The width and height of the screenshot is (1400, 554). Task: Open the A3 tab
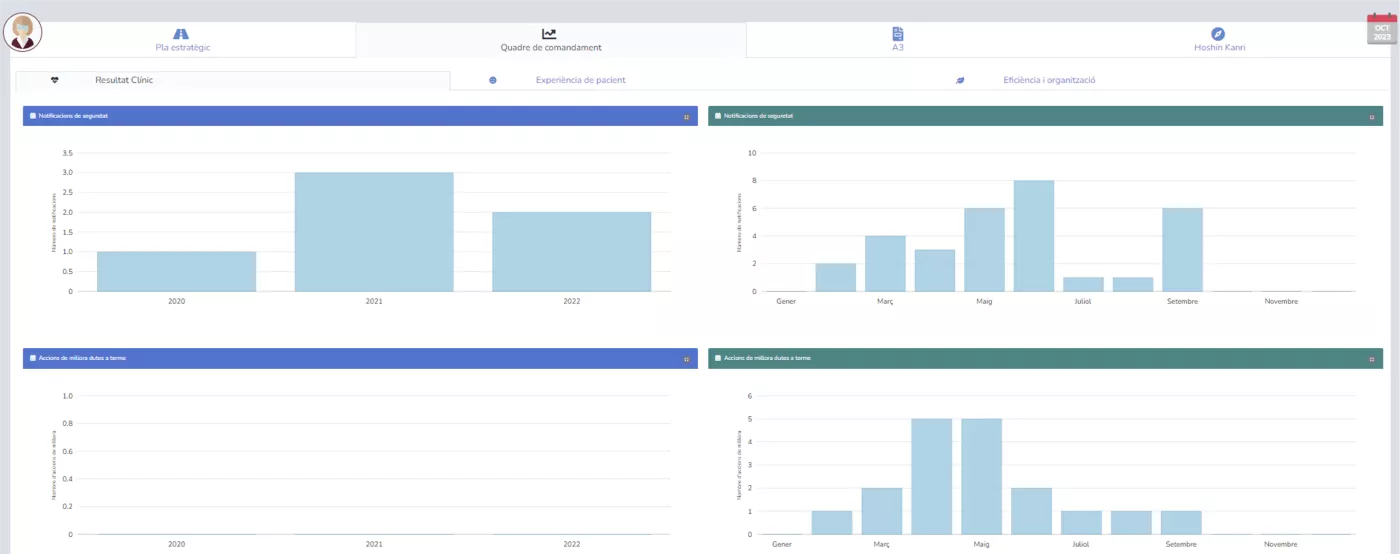coord(898,39)
